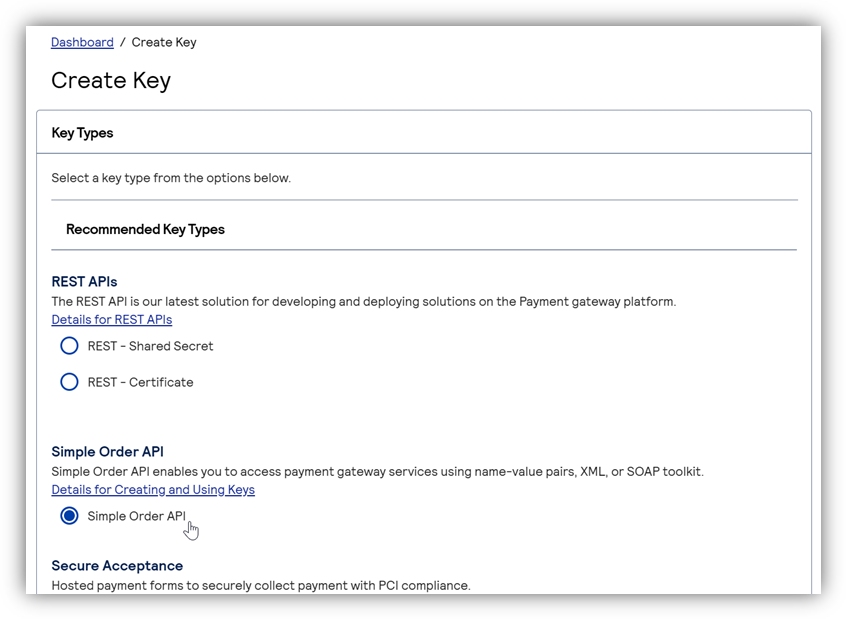Click the Simple Order API description sentence
846x619 pixels.
point(378,472)
